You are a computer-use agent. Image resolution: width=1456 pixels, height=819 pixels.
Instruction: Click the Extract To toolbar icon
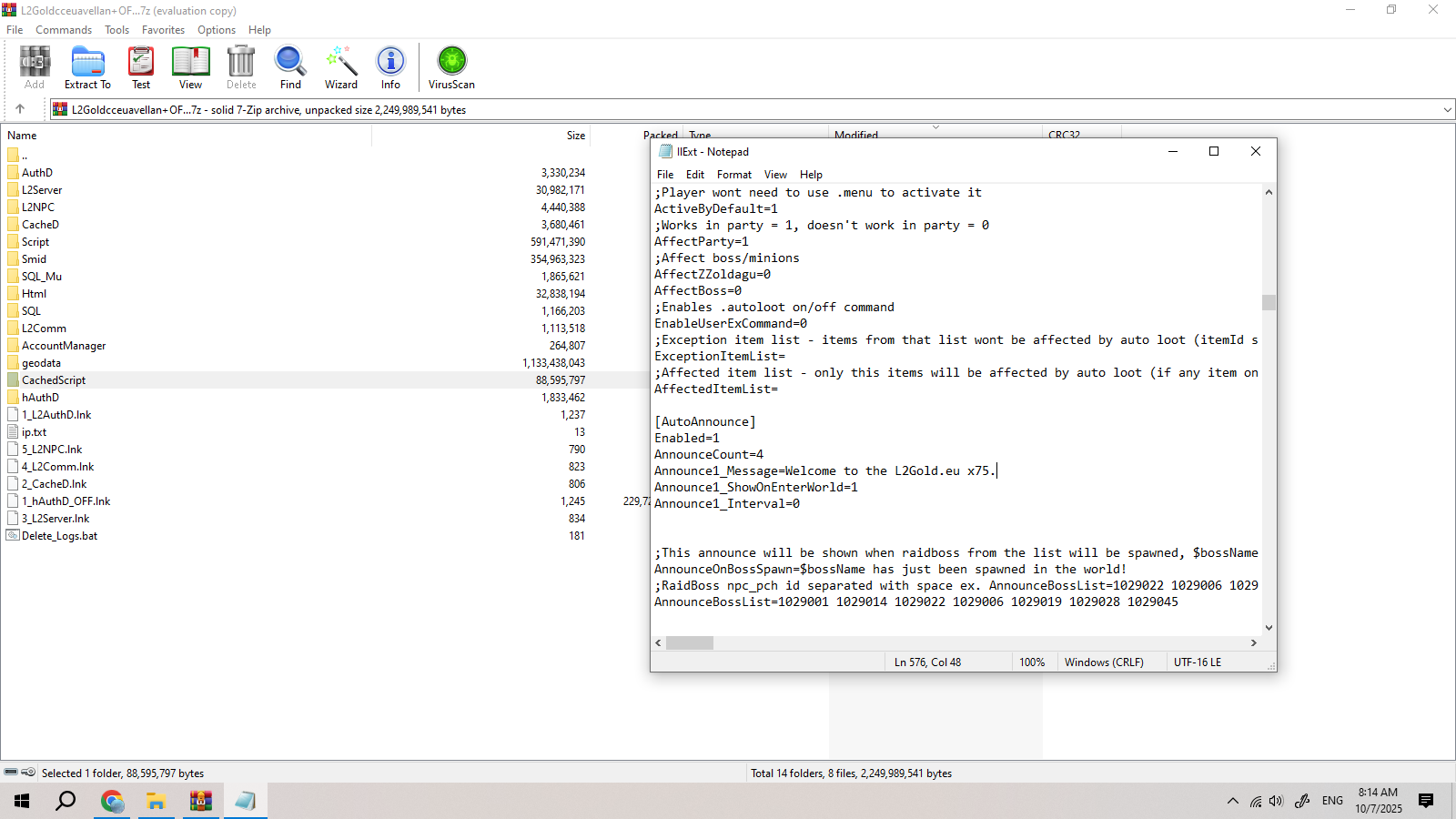click(x=87, y=68)
